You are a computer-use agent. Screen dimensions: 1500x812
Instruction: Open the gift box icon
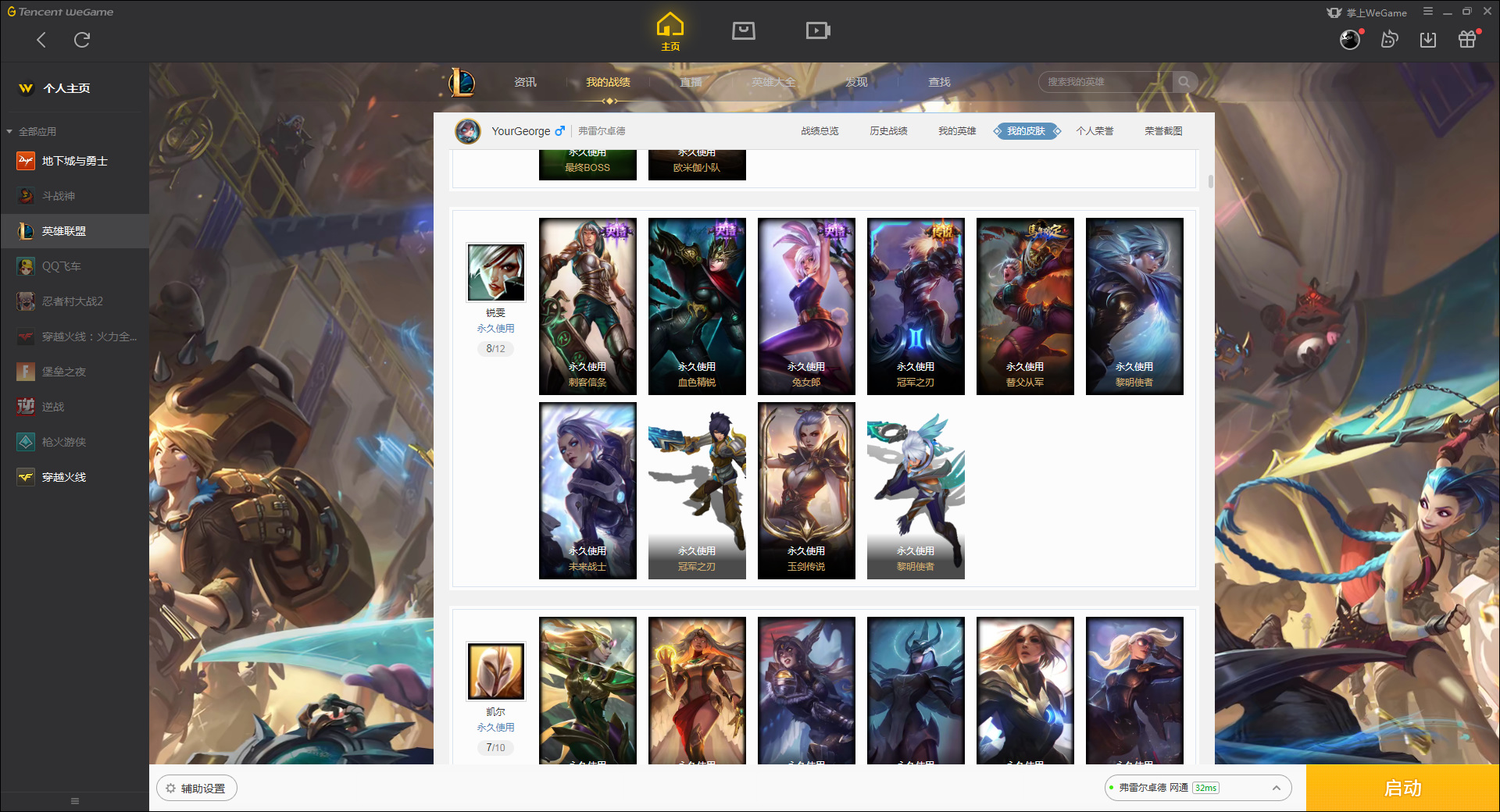point(1468,39)
